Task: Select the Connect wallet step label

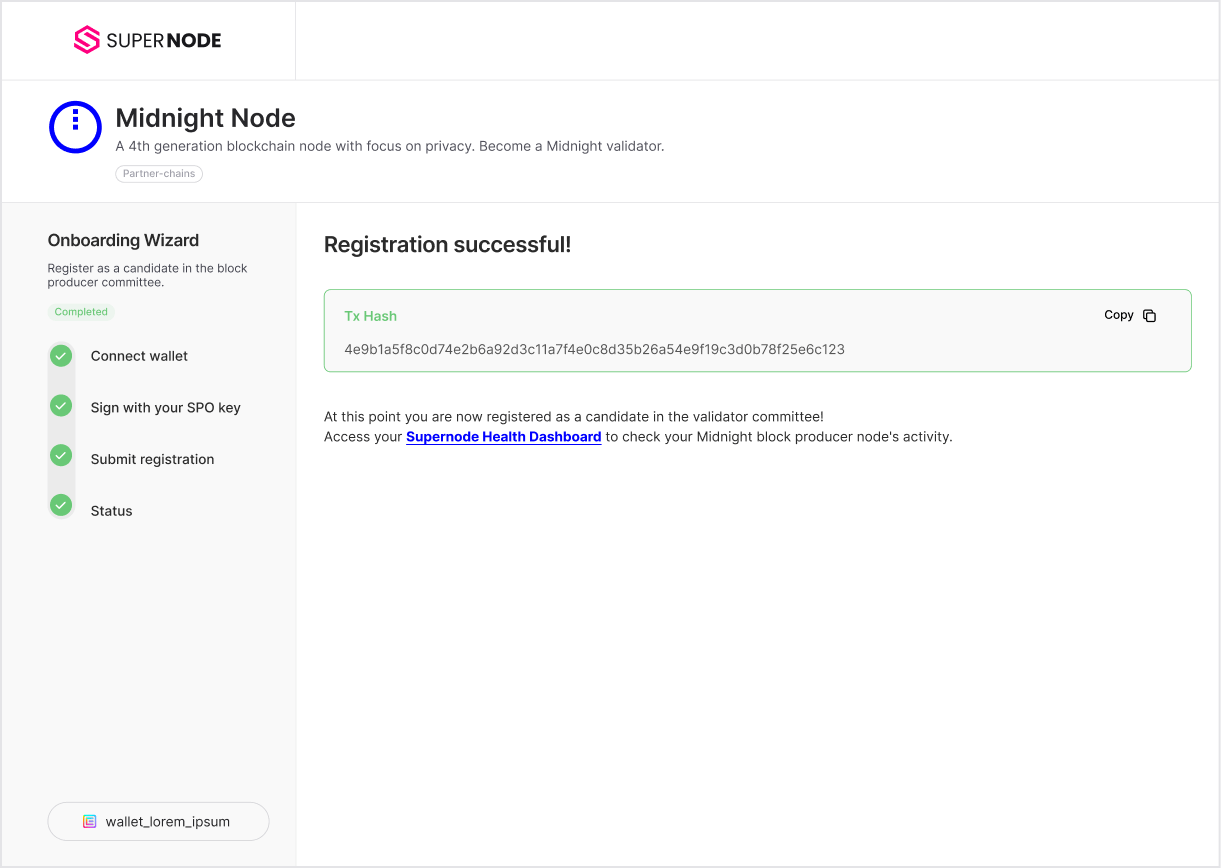Action: pos(139,356)
